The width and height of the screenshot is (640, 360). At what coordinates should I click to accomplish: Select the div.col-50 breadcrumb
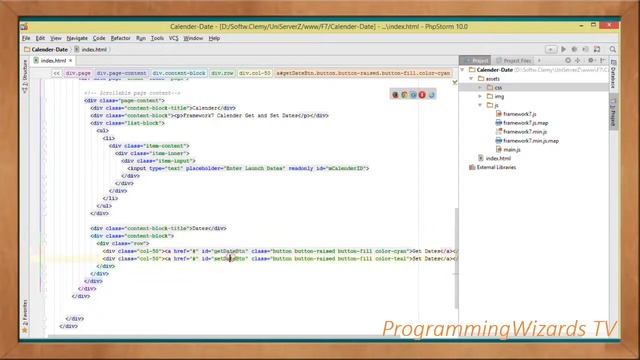click(255, 73)
